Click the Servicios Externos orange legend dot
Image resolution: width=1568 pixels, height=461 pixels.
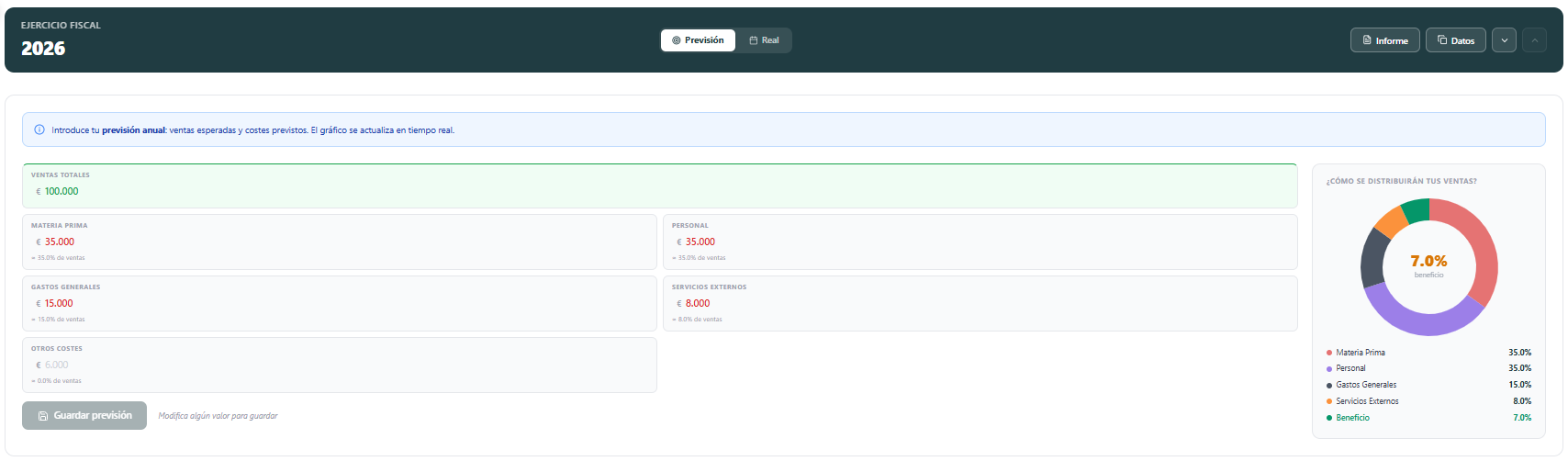pyautogui.click(x=1329, y=401)
